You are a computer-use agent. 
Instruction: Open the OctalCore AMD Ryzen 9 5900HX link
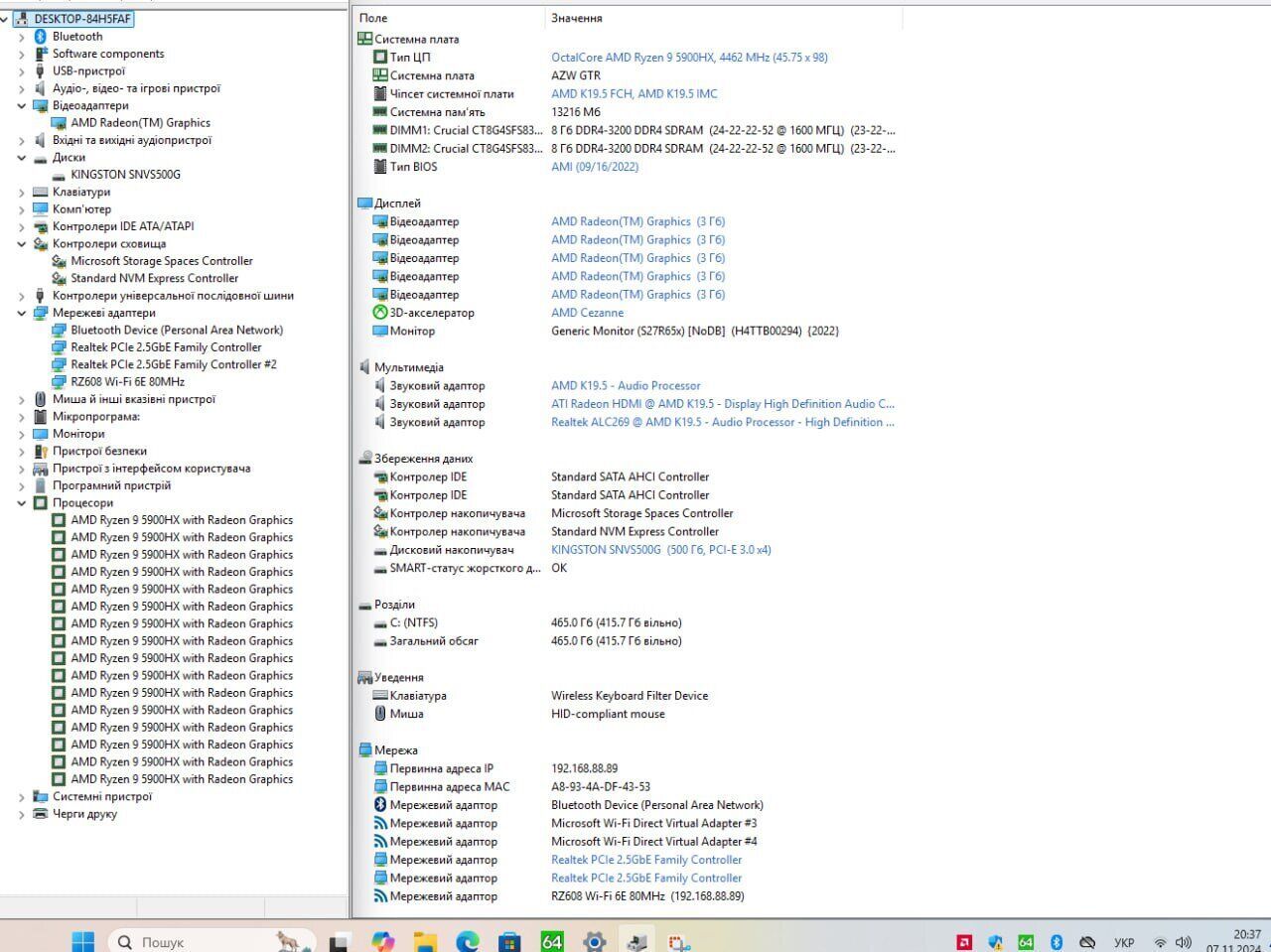click(x=689, y=58)
